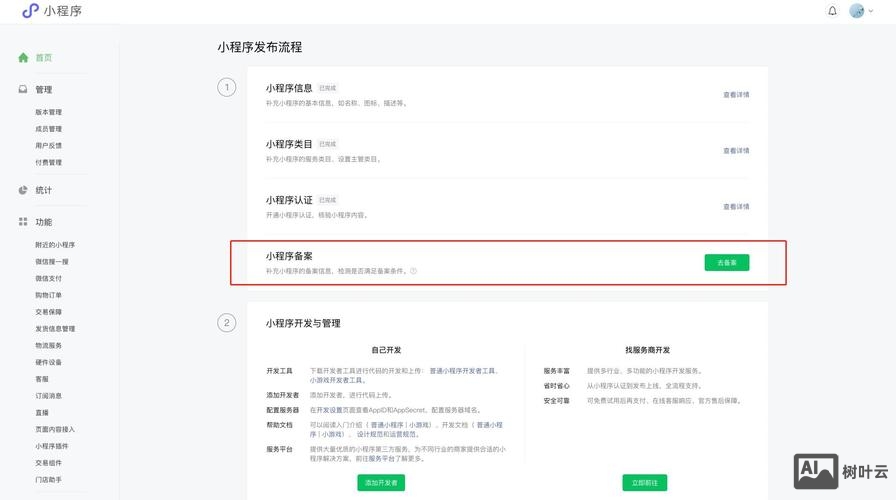Screen dimensions: 896x500
Task: Click the 已完成 tag beside 小程序认证
Action: (327, 200)
